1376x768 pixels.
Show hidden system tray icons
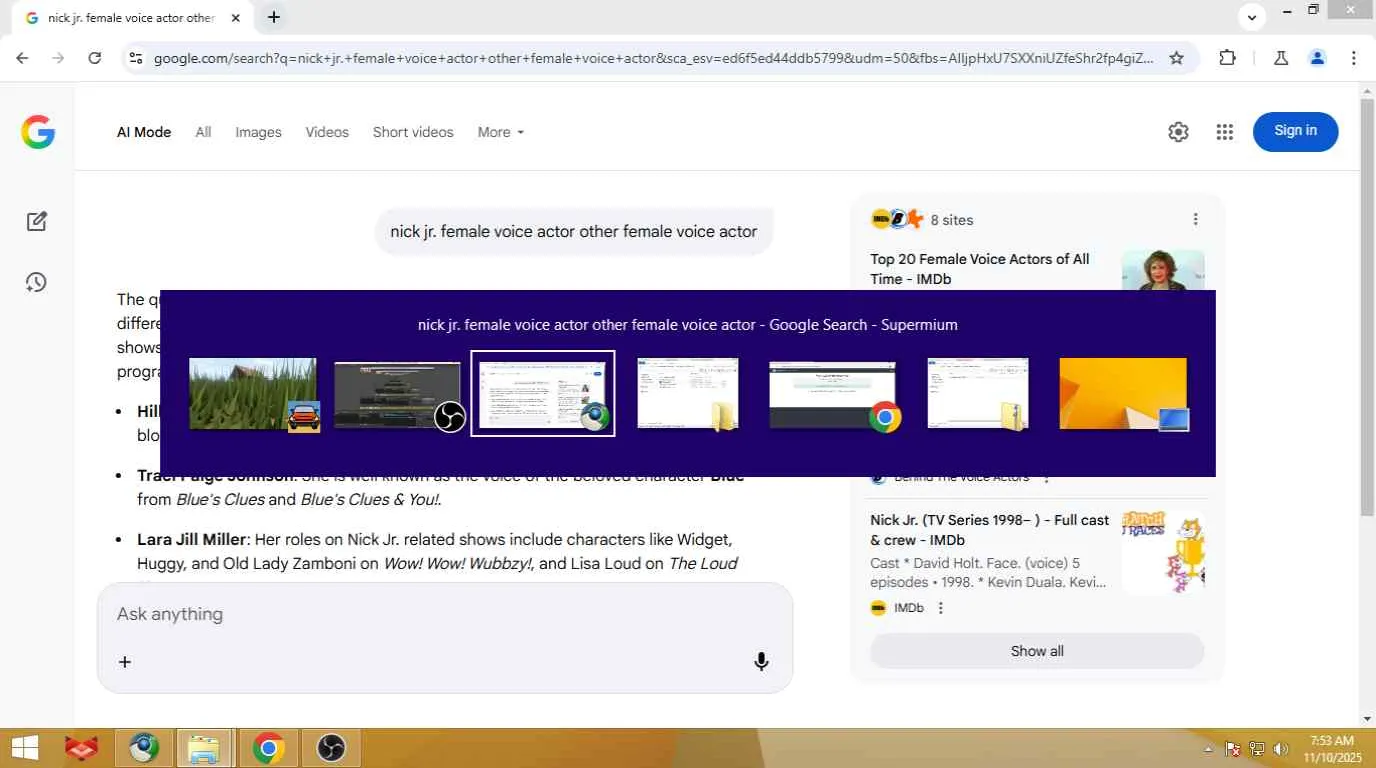(1209, 749)
